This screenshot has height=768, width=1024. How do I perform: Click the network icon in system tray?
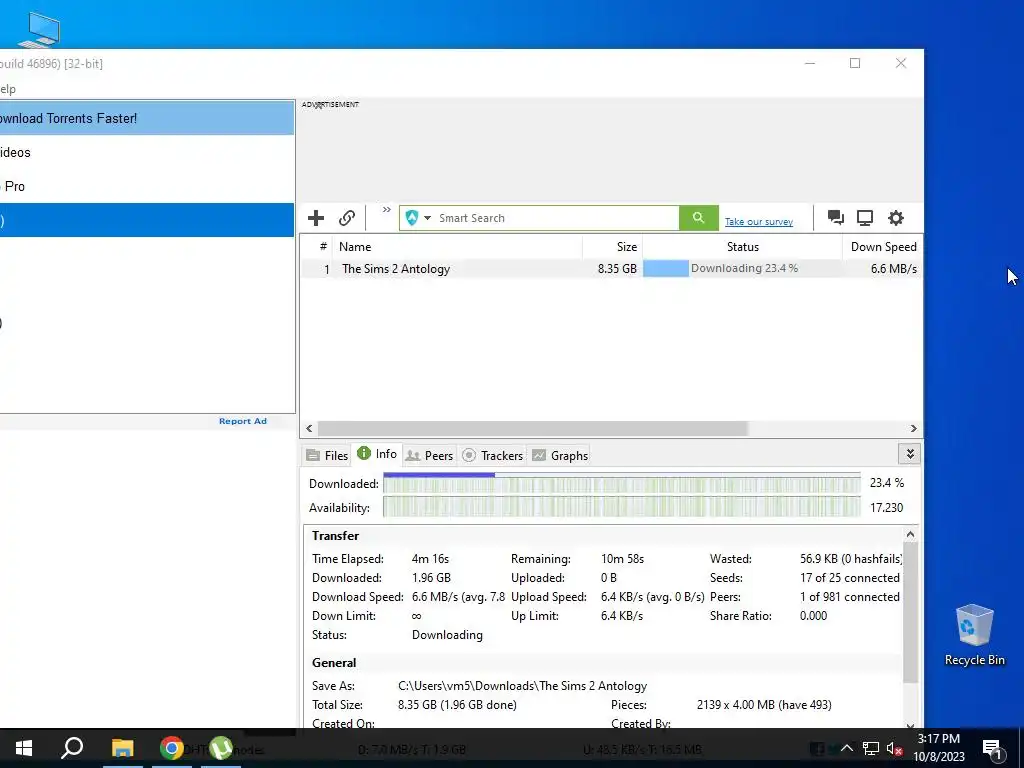(871, 748)
